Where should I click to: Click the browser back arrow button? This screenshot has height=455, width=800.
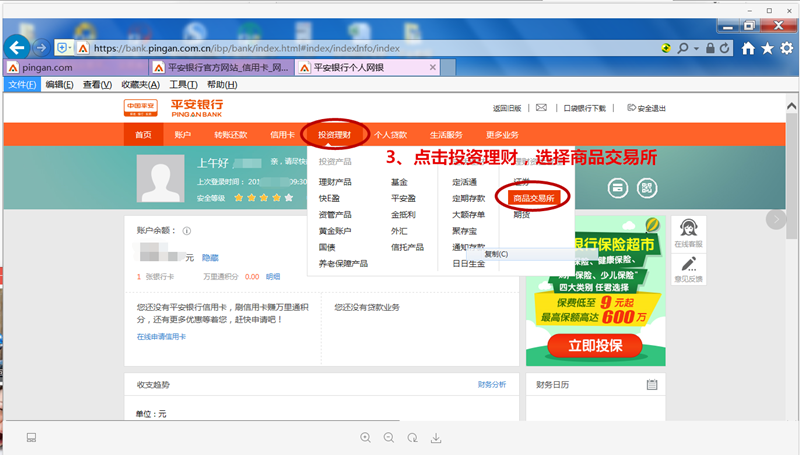pyautogui.click(x=17, y=48)
